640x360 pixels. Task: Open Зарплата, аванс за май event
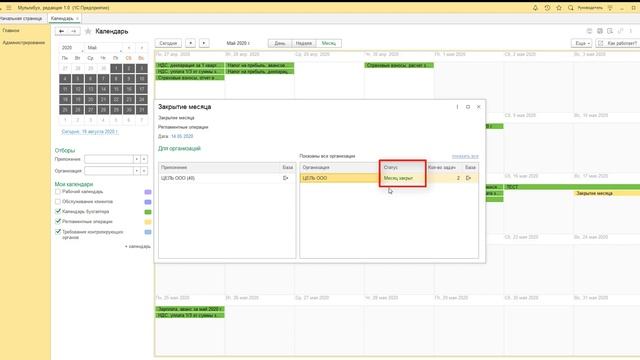point(190,309)
